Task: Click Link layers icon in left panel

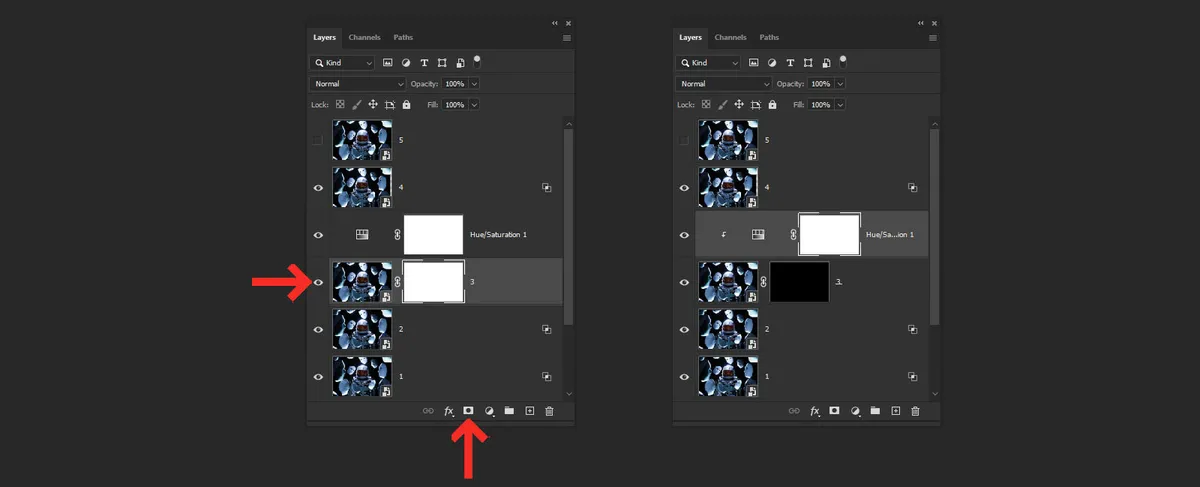Action: 428,411
